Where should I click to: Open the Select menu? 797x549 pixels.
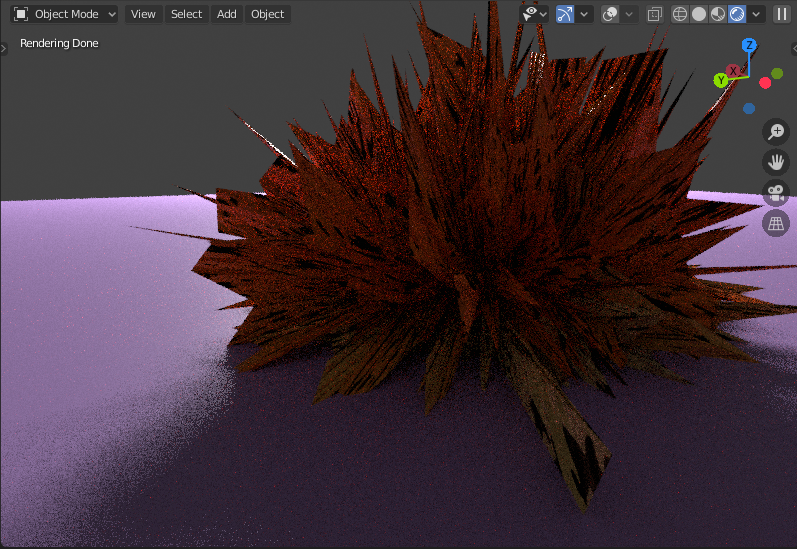186,14
